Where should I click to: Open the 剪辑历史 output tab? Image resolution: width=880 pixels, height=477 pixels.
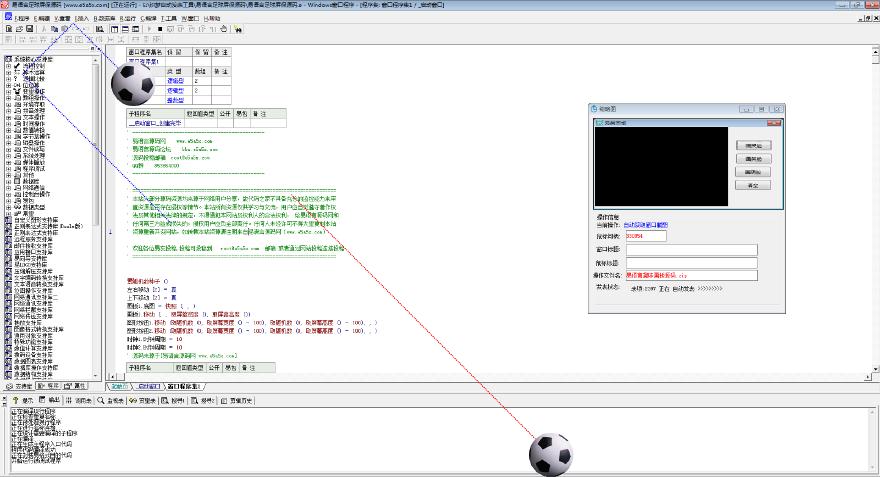click(x=236, y=400)
